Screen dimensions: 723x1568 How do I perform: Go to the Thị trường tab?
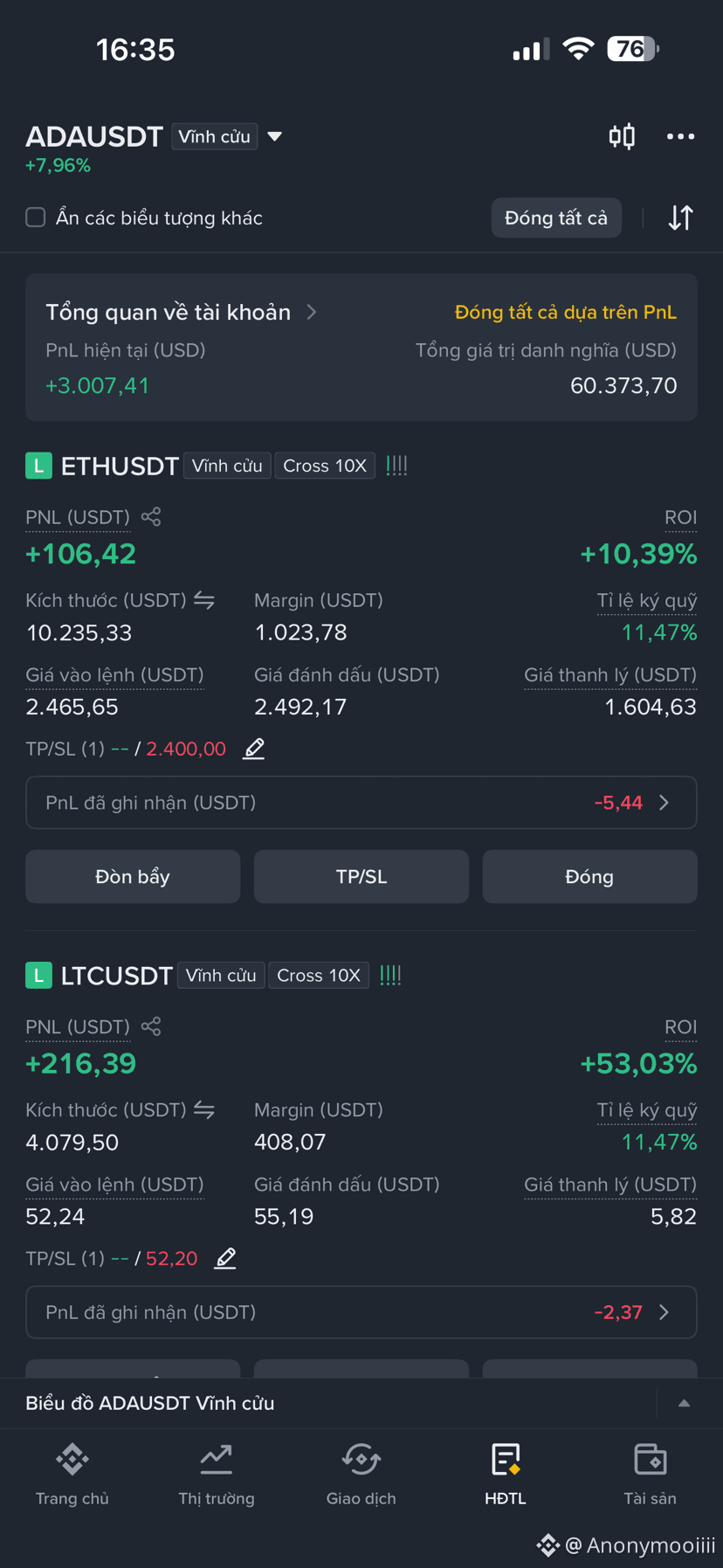(217, 1475)
